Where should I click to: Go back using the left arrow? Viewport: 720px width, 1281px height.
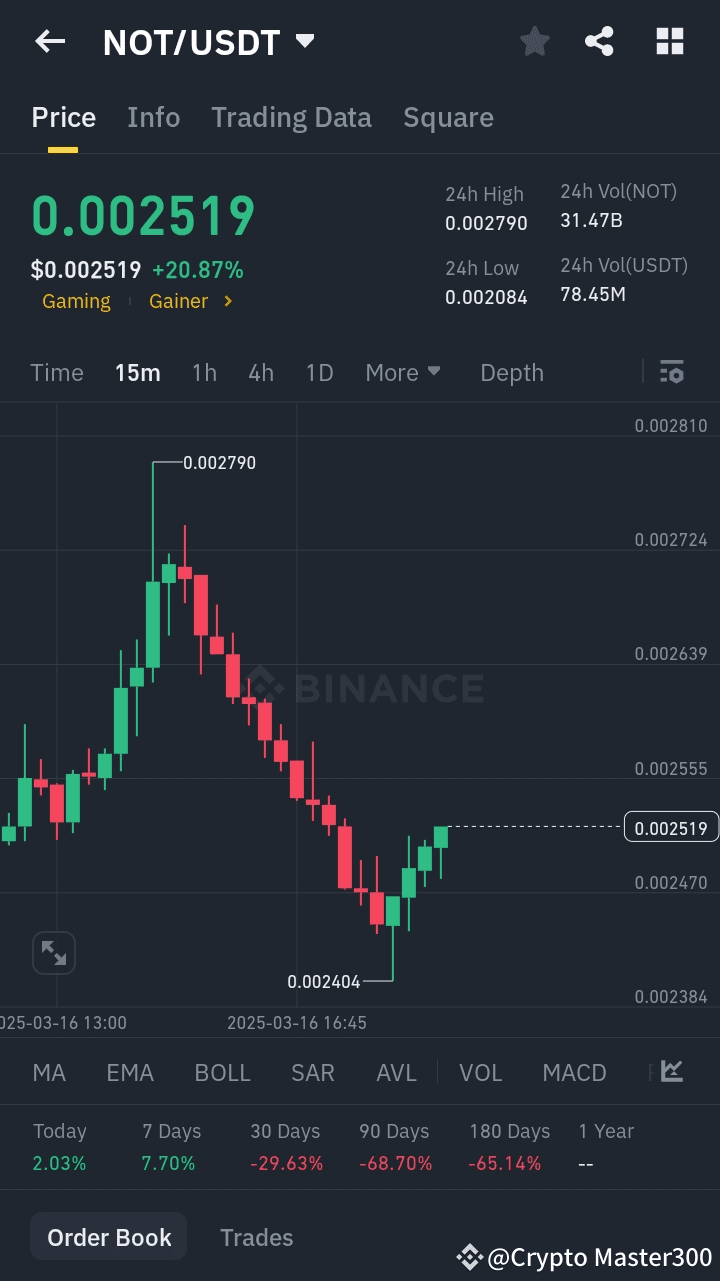49,41
